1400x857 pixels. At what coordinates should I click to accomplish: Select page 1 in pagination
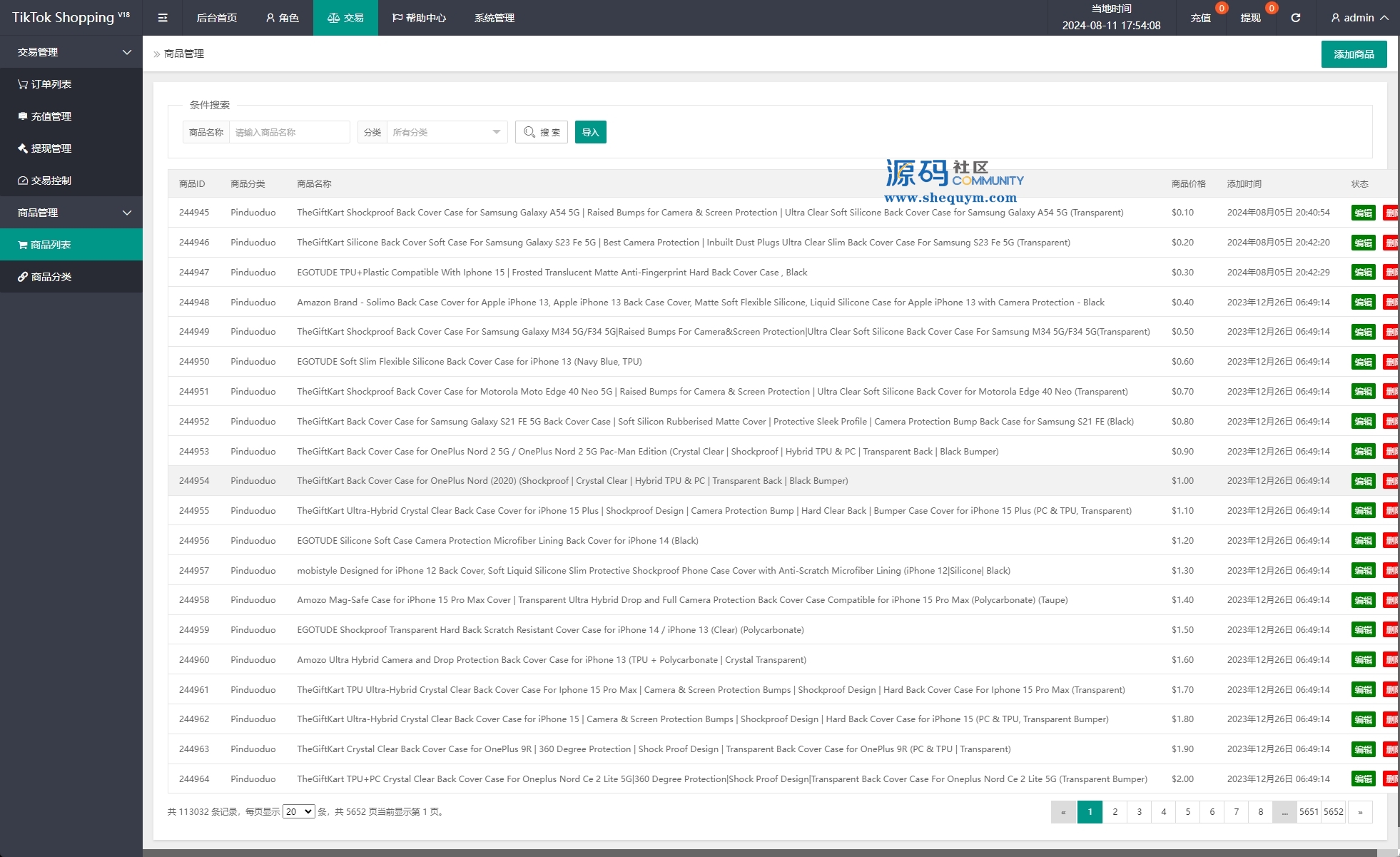1090,812
